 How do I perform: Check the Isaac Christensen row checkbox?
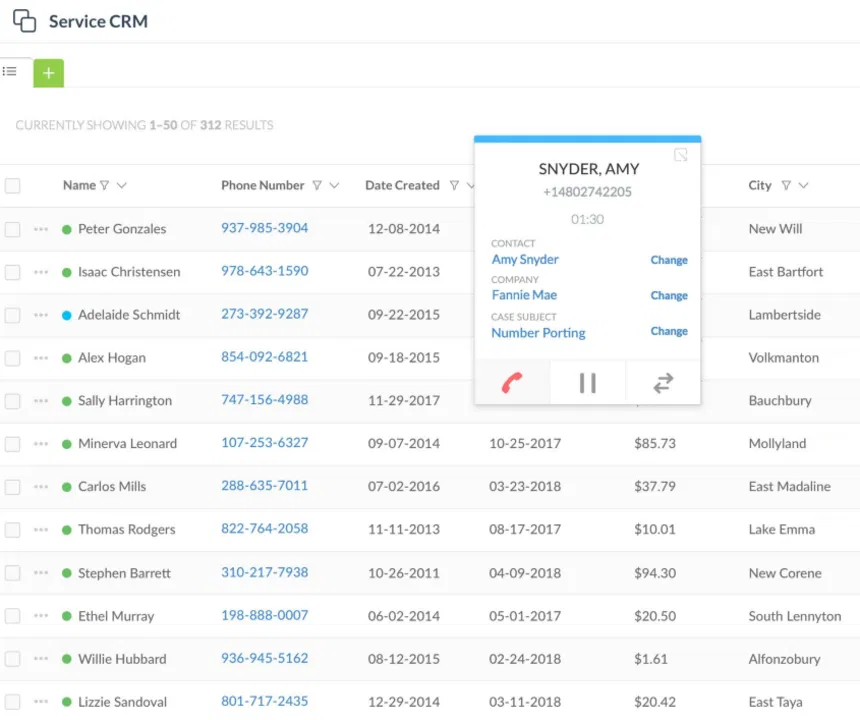[13, 272]
